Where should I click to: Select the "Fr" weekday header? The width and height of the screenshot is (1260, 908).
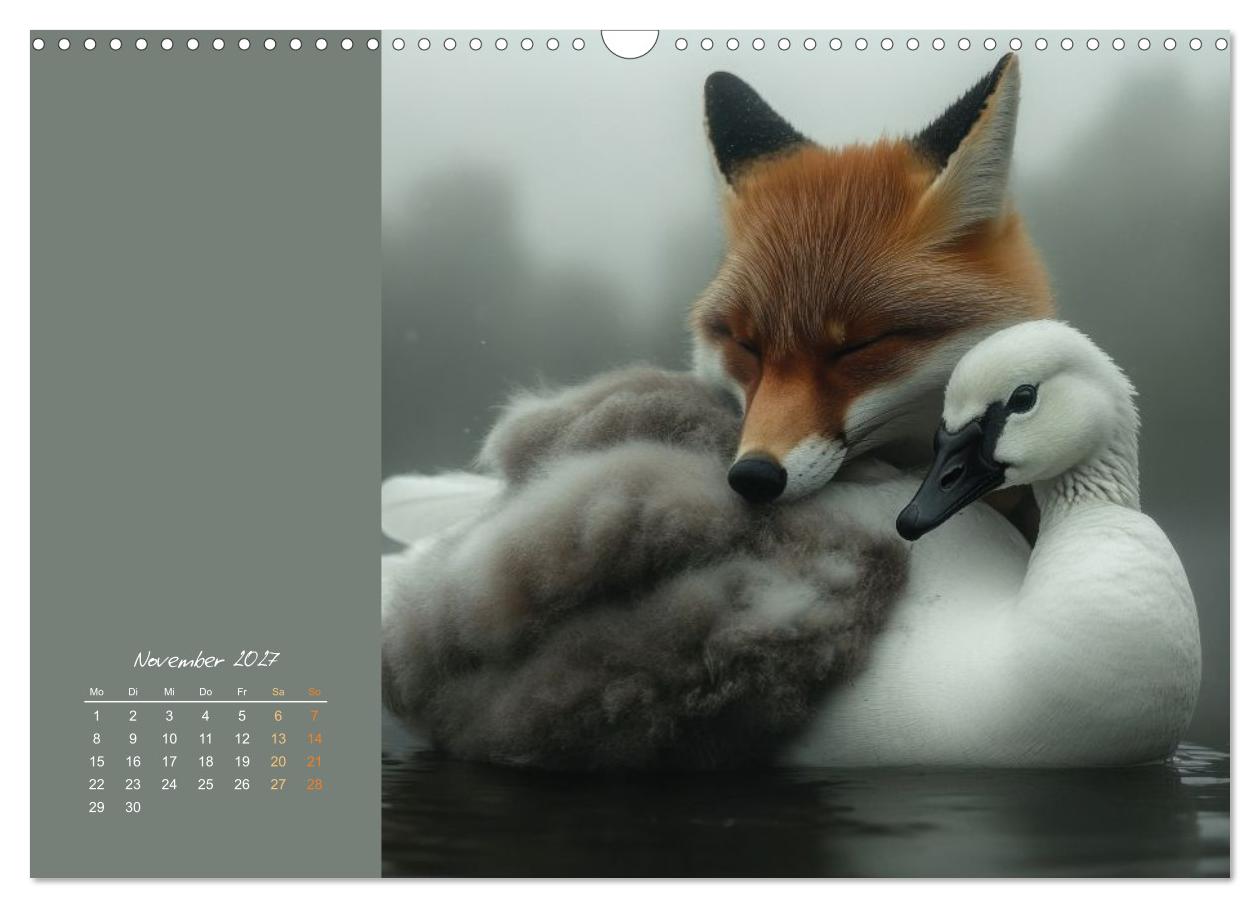click(242, 692)
